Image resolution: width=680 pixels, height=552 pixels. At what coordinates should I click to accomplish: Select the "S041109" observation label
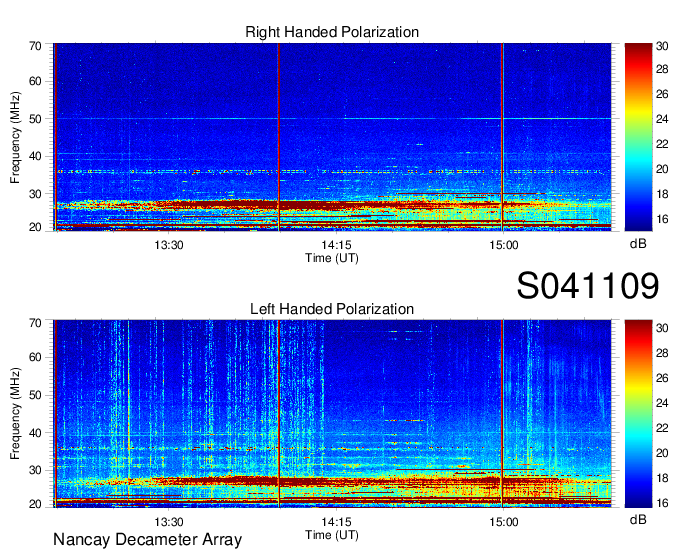click(588, 286)
